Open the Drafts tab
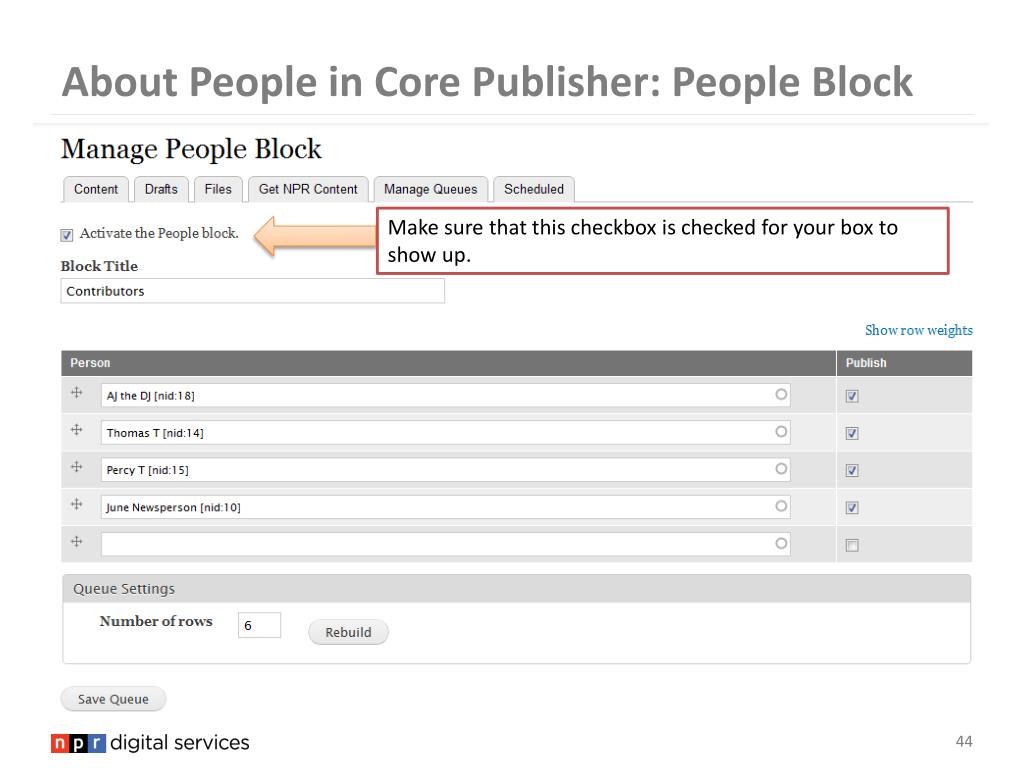 point(161,189)
